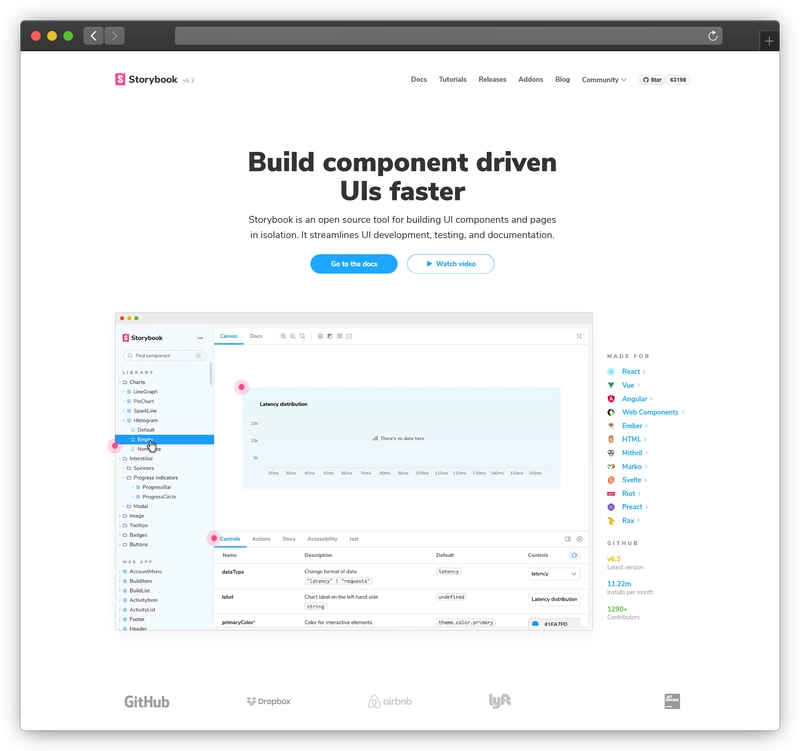
Task: Toggle the grid icon in canvas toolbar
Action: coord(320,336)
